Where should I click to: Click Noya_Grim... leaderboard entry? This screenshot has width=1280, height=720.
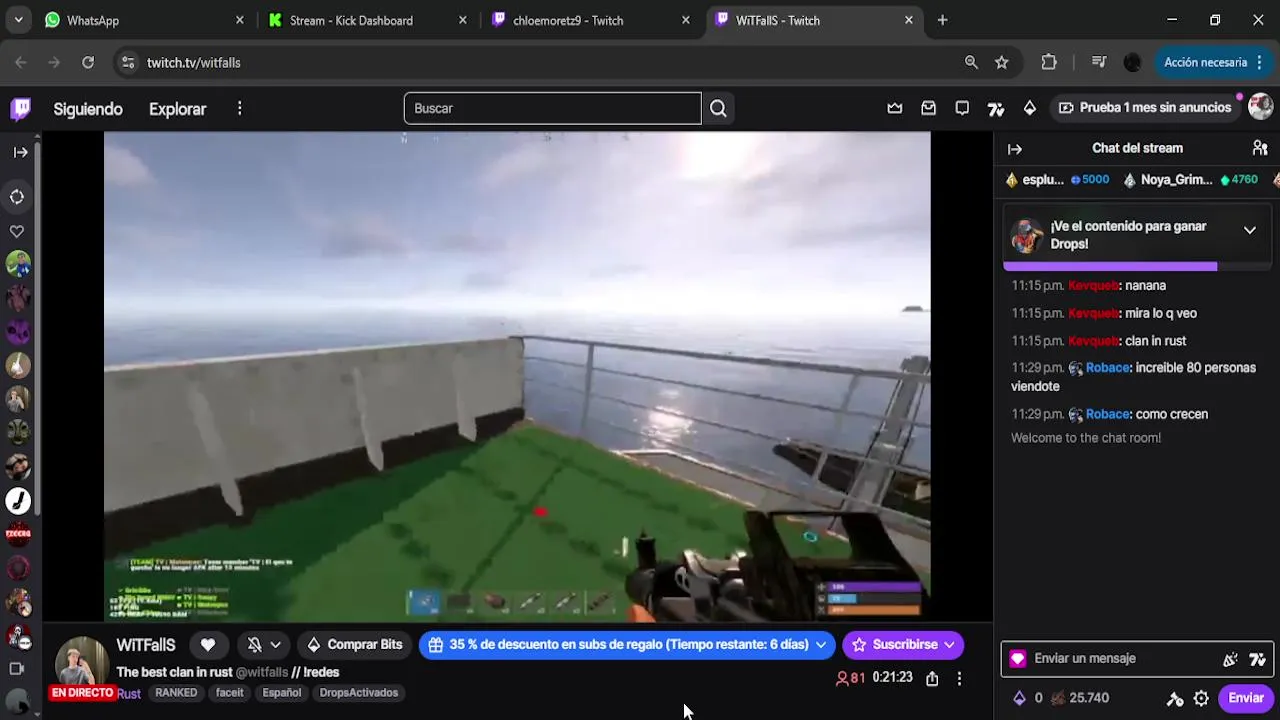1190,180
